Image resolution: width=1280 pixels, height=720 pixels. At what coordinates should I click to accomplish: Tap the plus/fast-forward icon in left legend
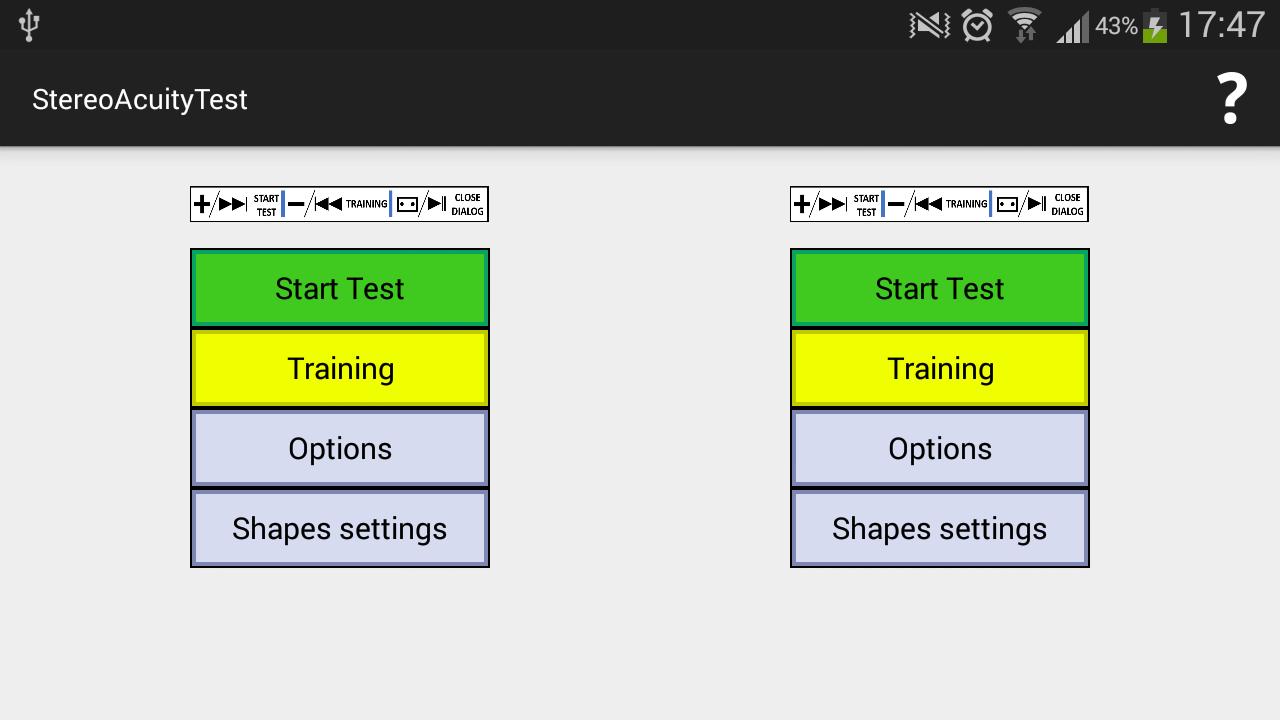click(221, 204)
